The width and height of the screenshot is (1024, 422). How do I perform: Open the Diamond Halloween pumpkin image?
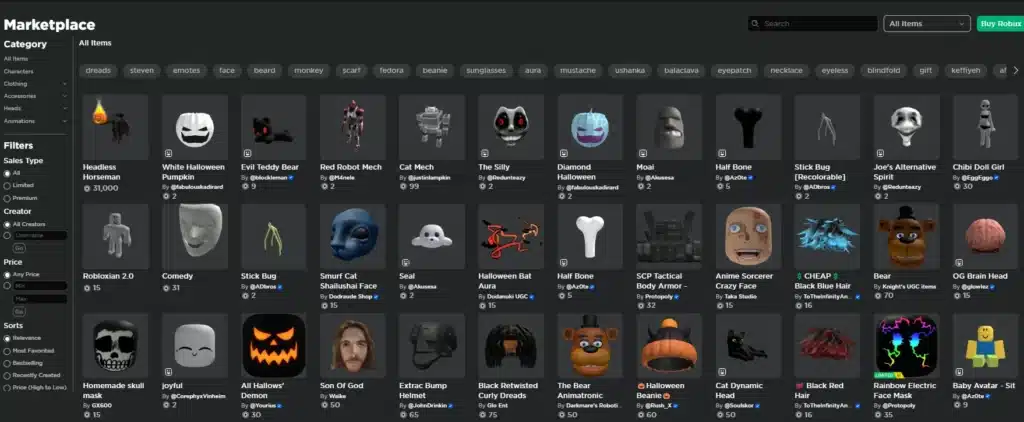point(590,127)
